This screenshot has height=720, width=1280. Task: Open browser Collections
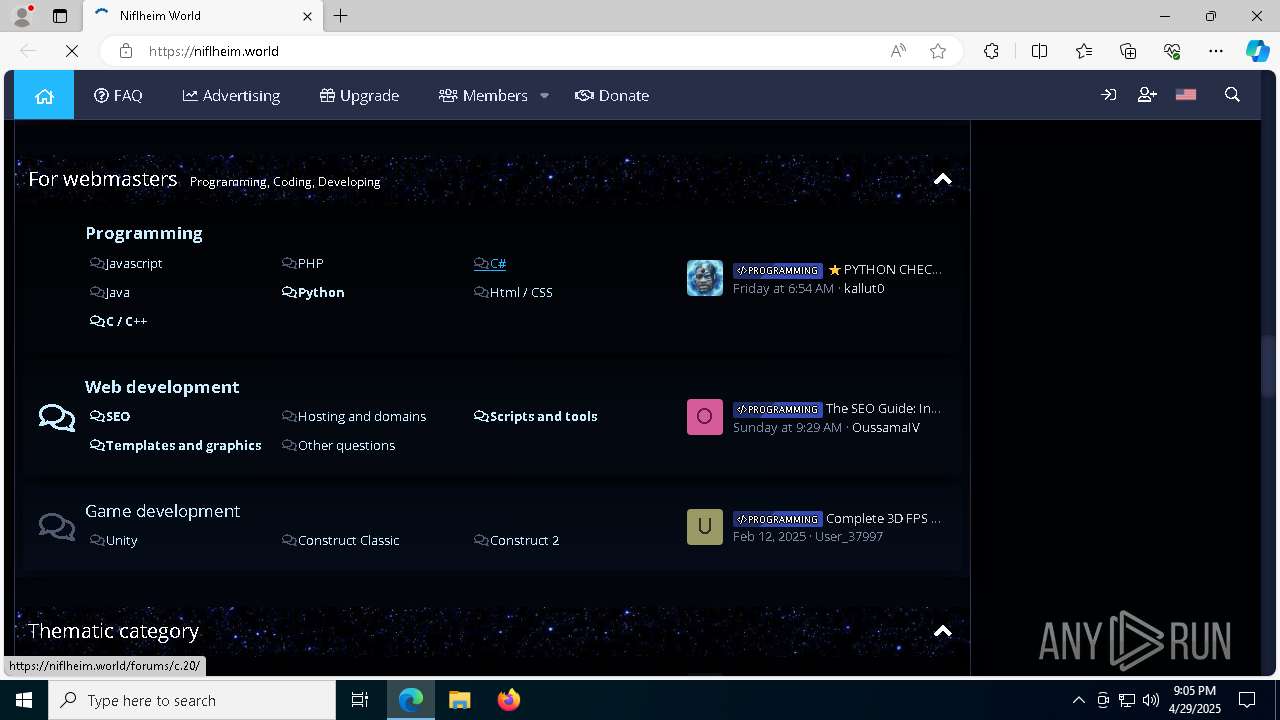[1128, 51]
